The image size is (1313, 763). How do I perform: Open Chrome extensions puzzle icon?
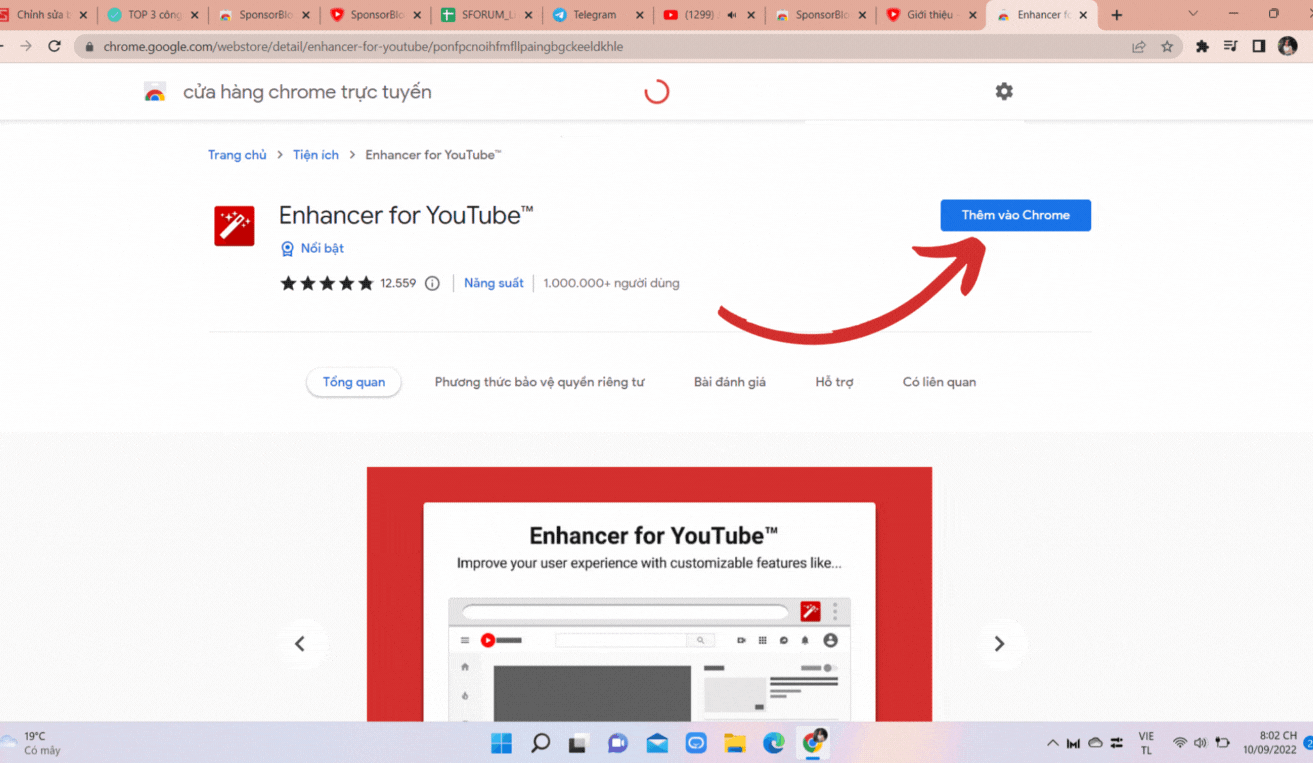click(1202, 46)
